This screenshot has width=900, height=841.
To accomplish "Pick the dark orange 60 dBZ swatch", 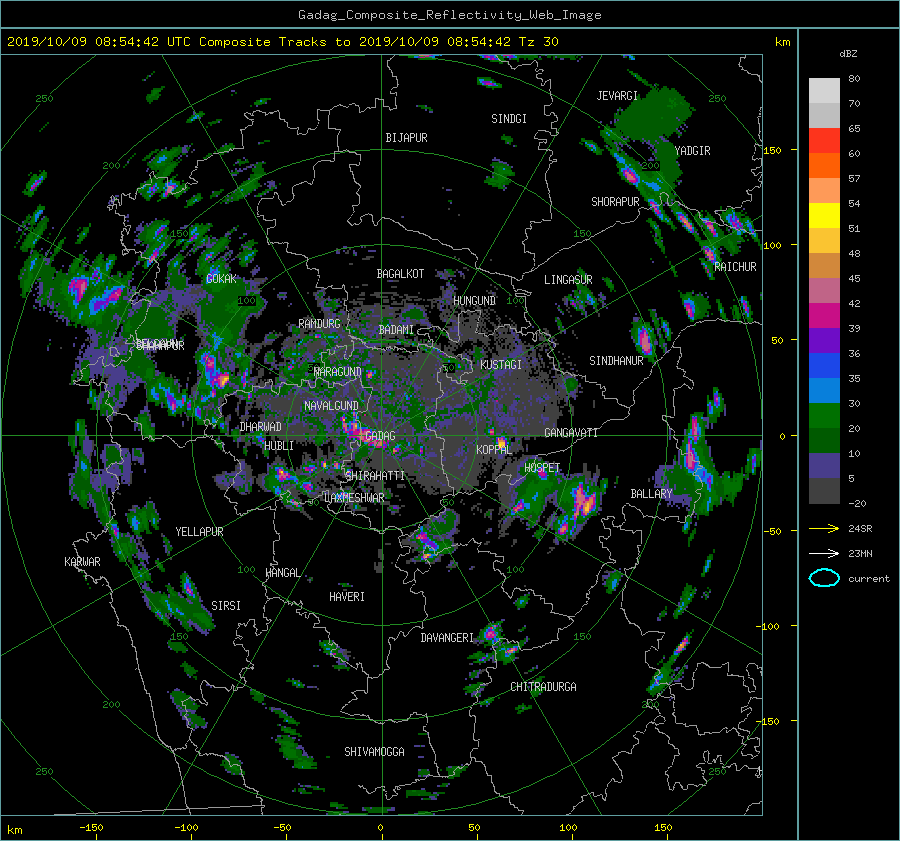I will [x=824, y=165].
